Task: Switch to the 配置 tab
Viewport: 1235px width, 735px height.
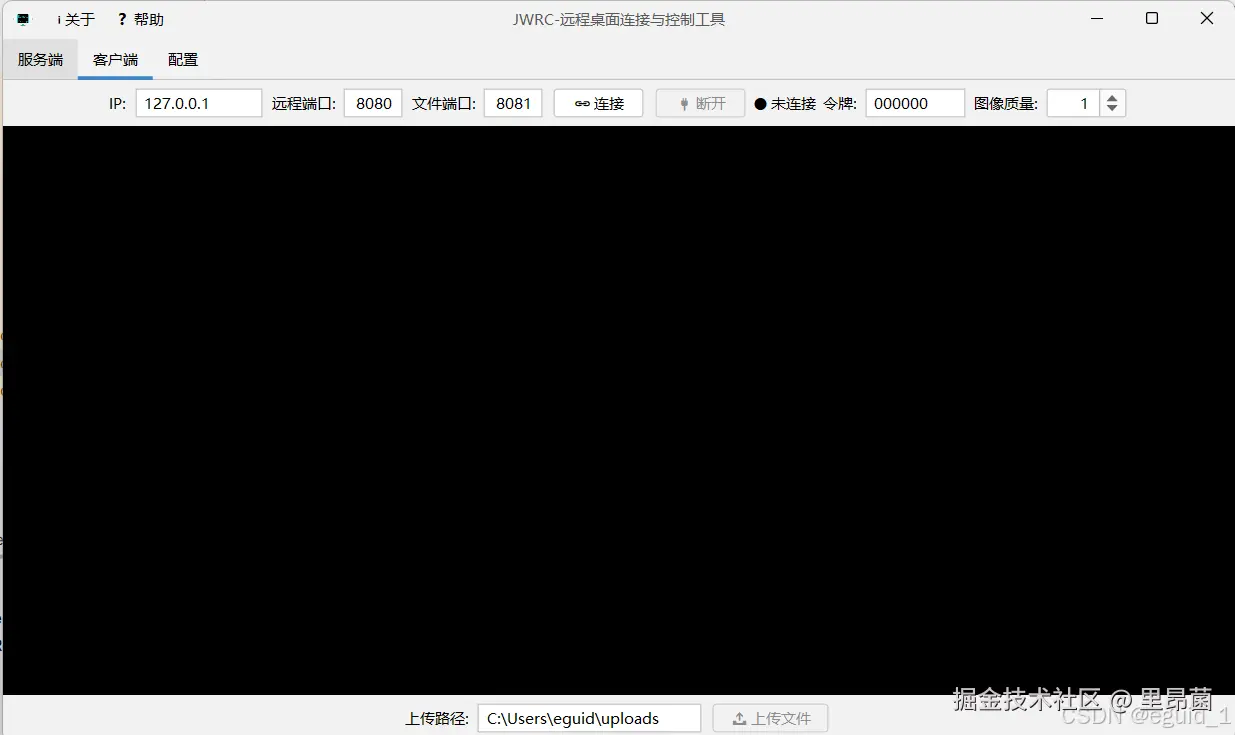Action: [x=182, y=59]
